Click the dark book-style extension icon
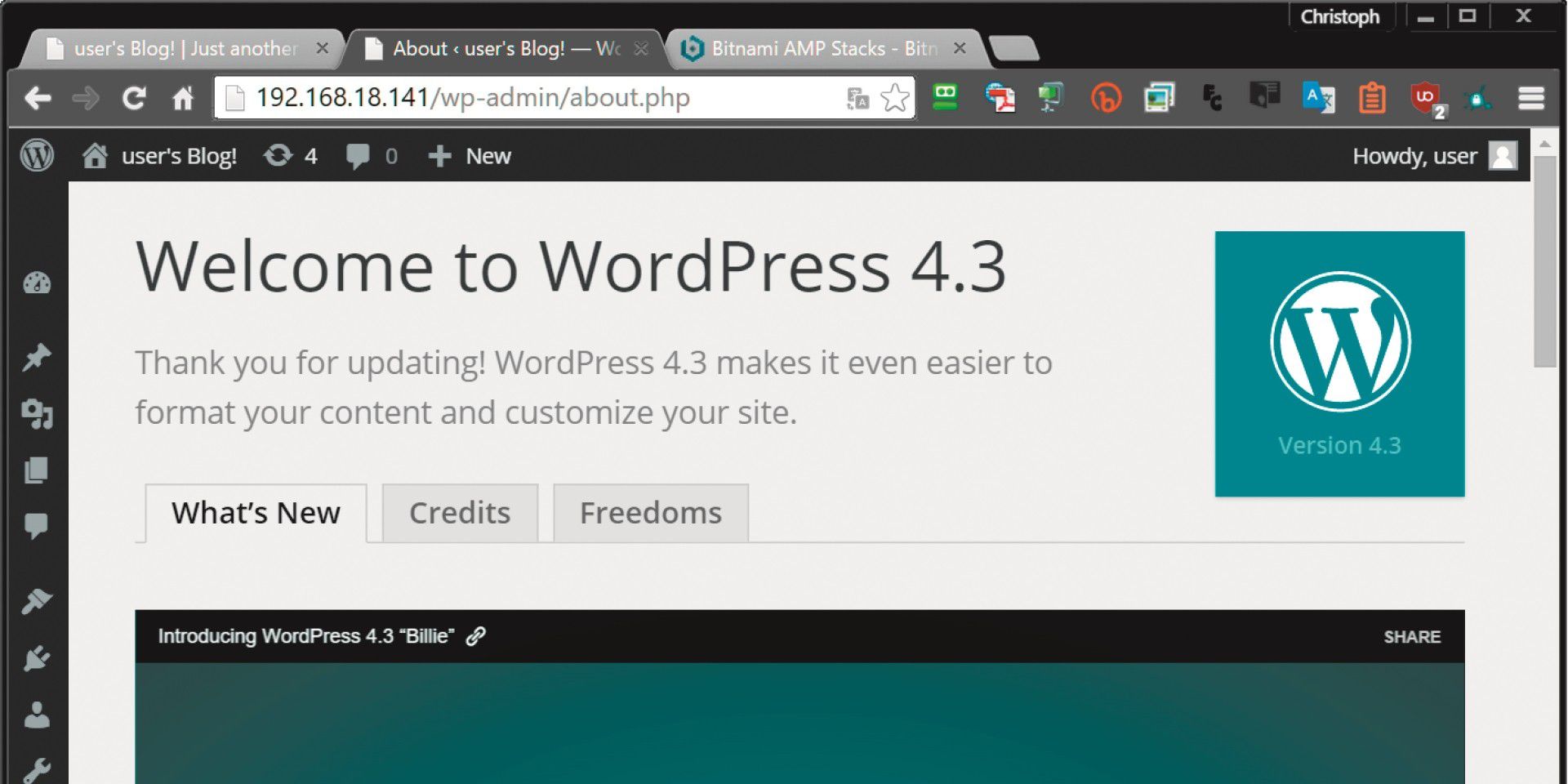 pyautogui.click(x=1265, y=96)
